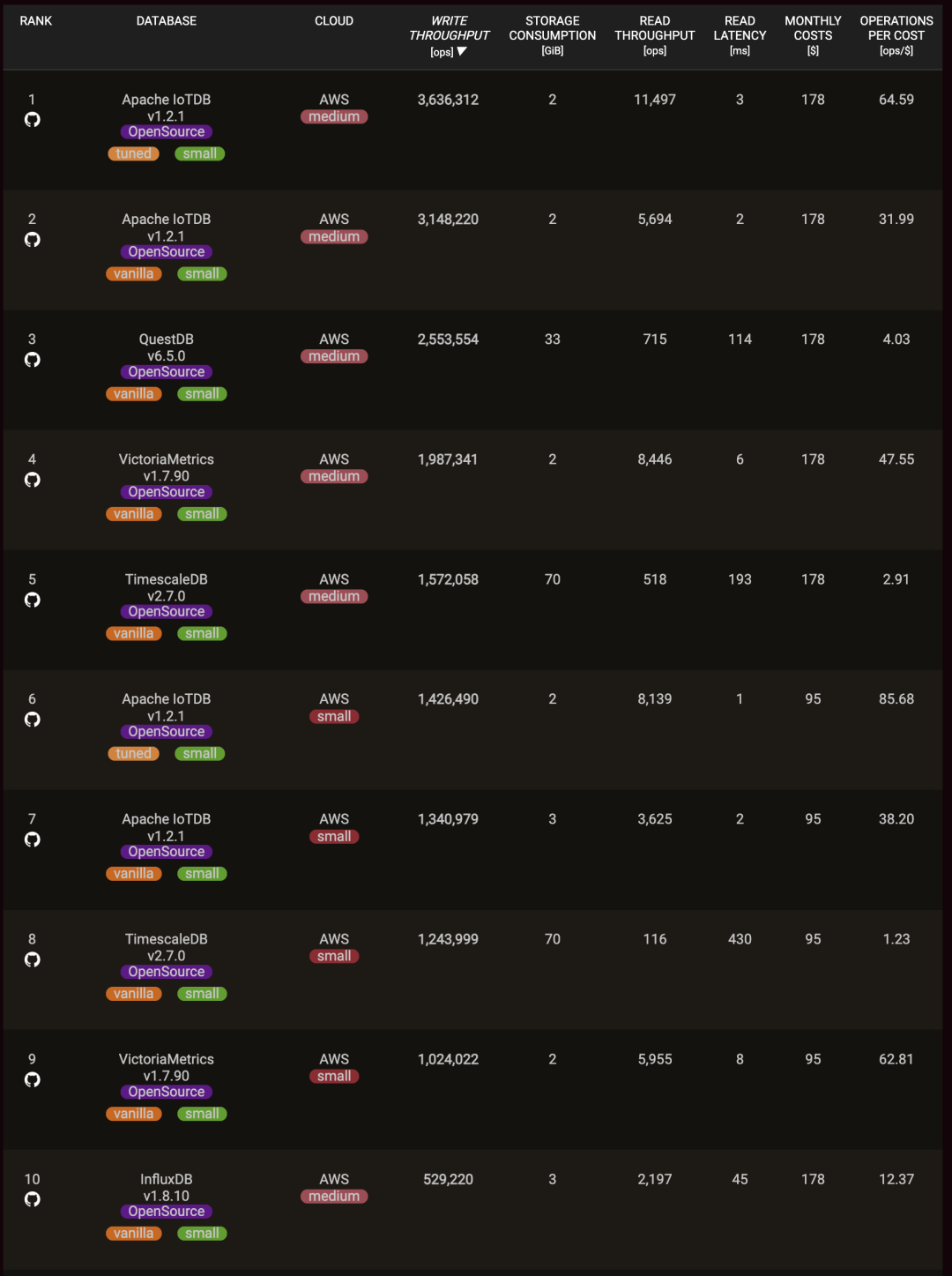The width and height of the screenshot is (952, 1276).
Task: Open QuestDB v6.5.0 database name
Action: point(167,347)
